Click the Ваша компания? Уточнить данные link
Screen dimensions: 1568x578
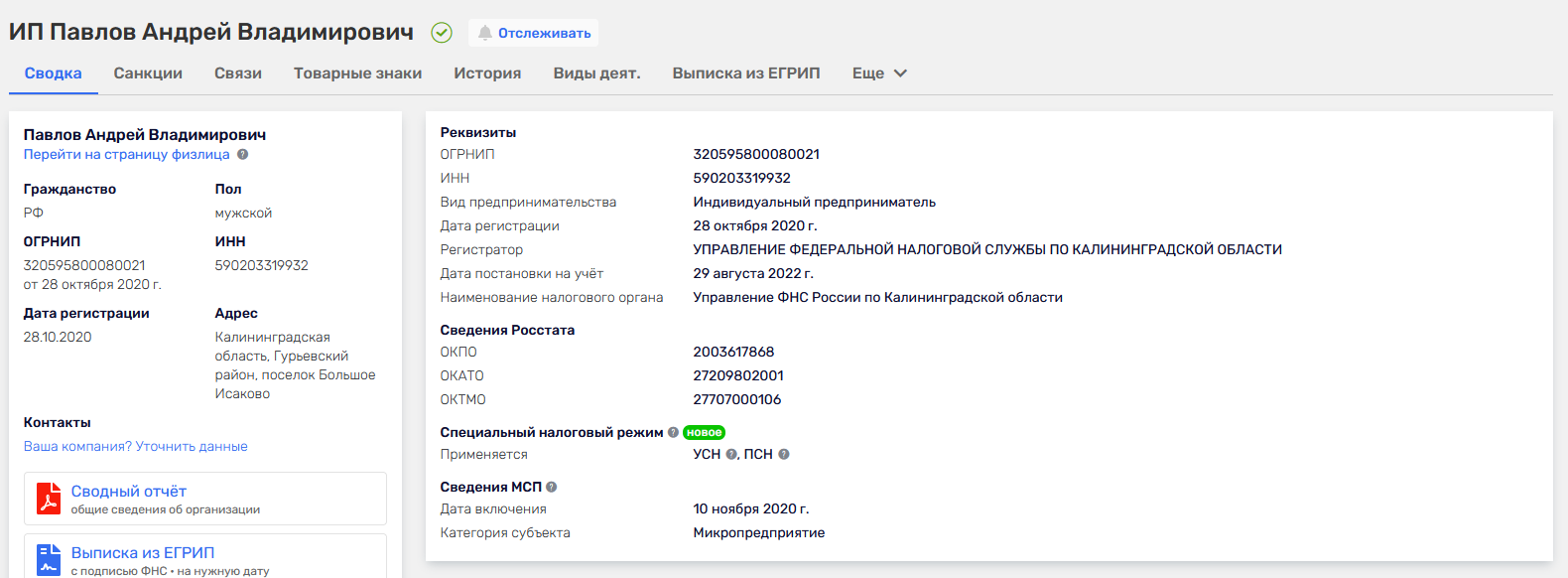(x=136, y=447)
